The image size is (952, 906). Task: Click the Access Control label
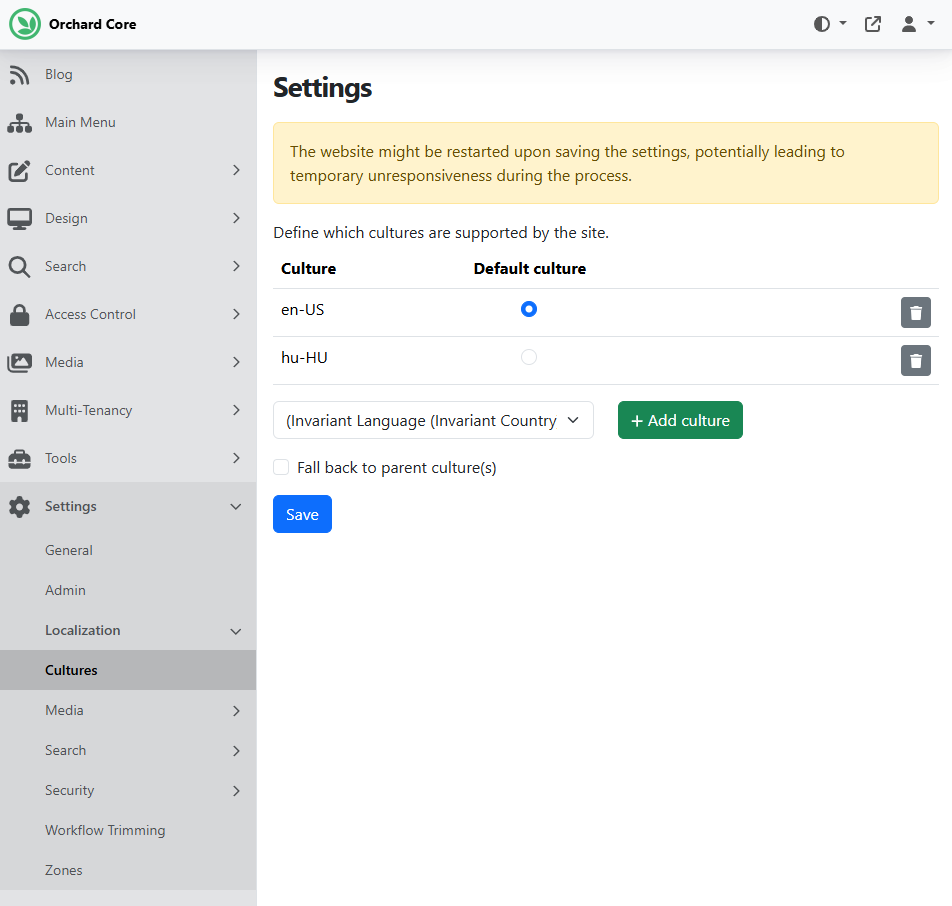tap(90, 314)
